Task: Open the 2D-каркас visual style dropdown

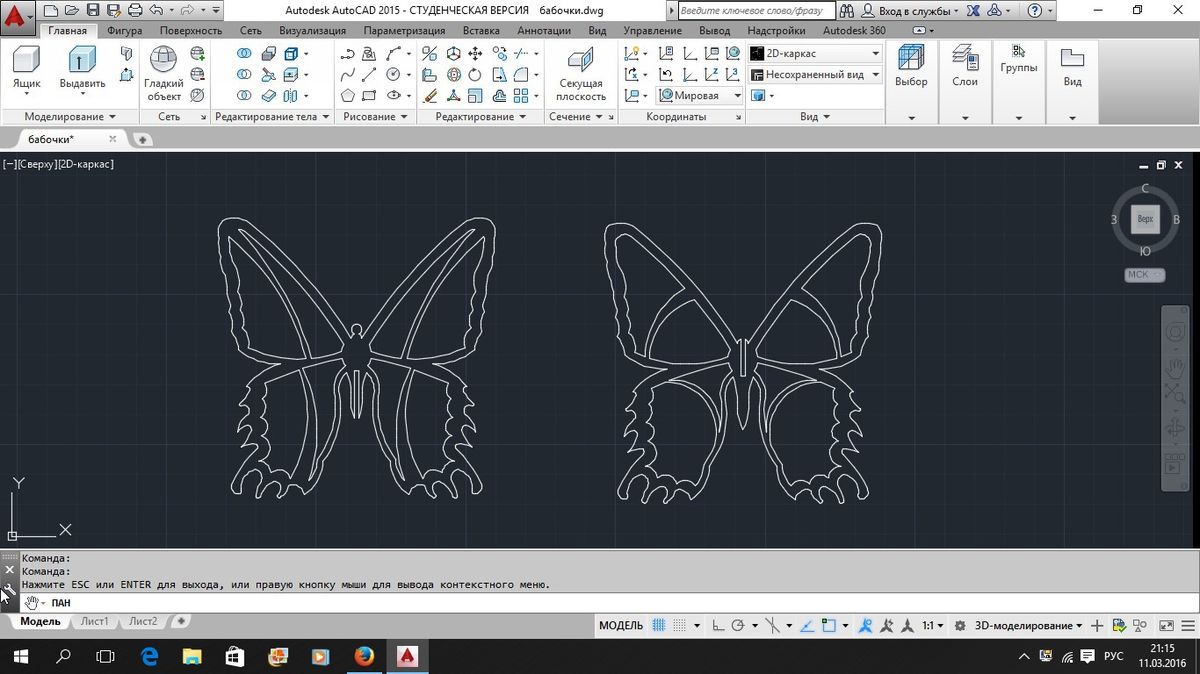Action: pos(815,53)
